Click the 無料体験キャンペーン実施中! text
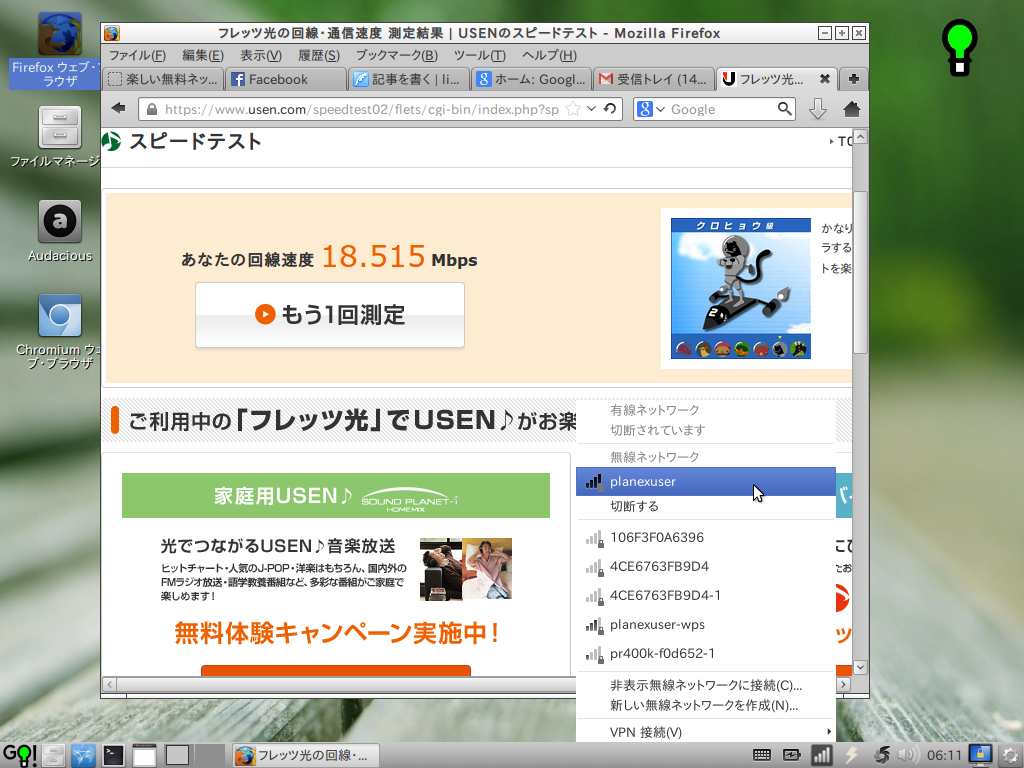This screenshot has width=1024, height=768. coord(336,632)
